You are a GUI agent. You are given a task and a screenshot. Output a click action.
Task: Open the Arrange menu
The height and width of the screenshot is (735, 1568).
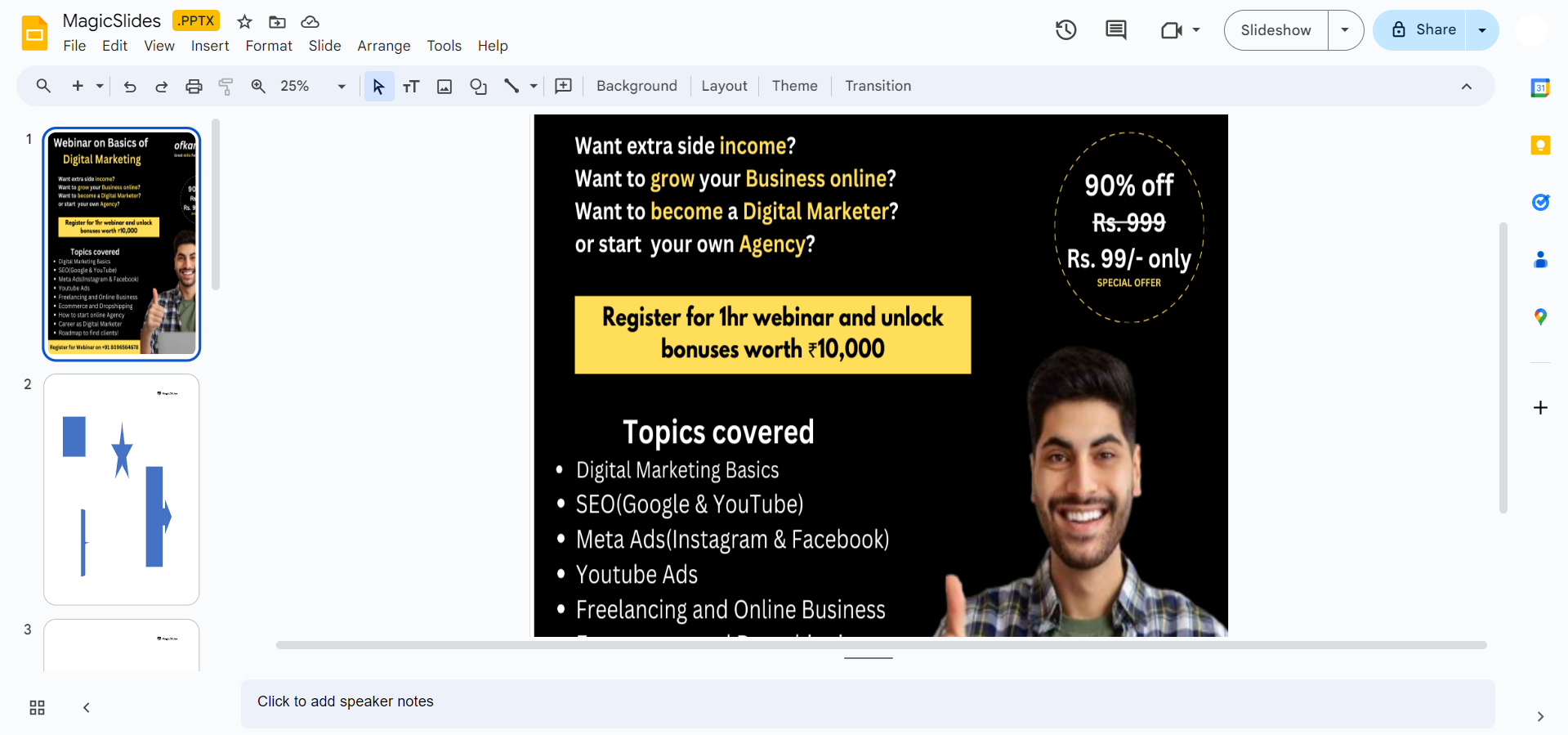tap(383, 46)
